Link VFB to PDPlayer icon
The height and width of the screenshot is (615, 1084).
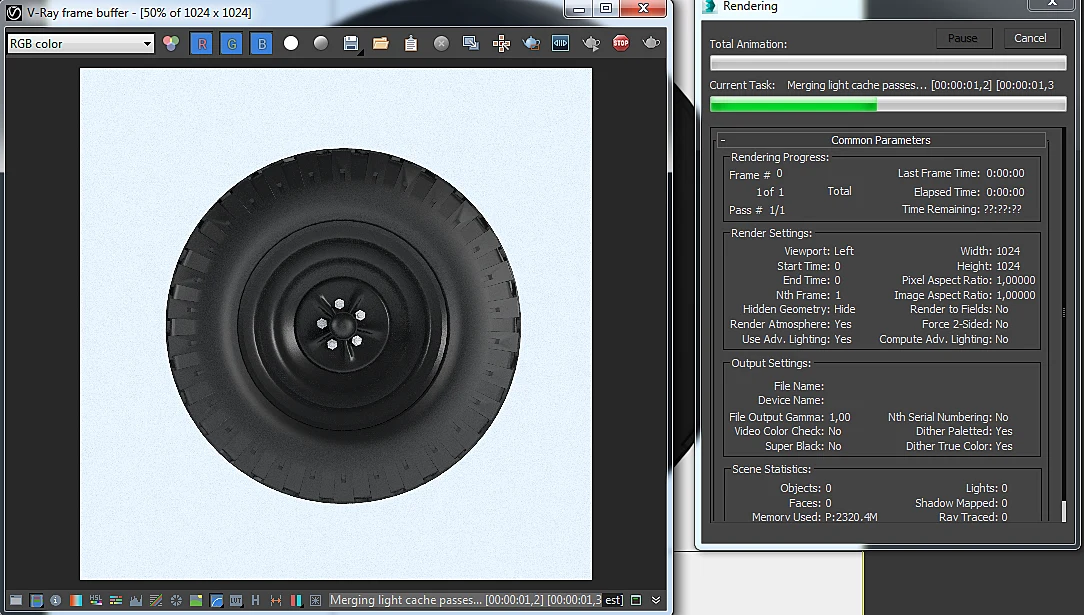click(561, 44)
